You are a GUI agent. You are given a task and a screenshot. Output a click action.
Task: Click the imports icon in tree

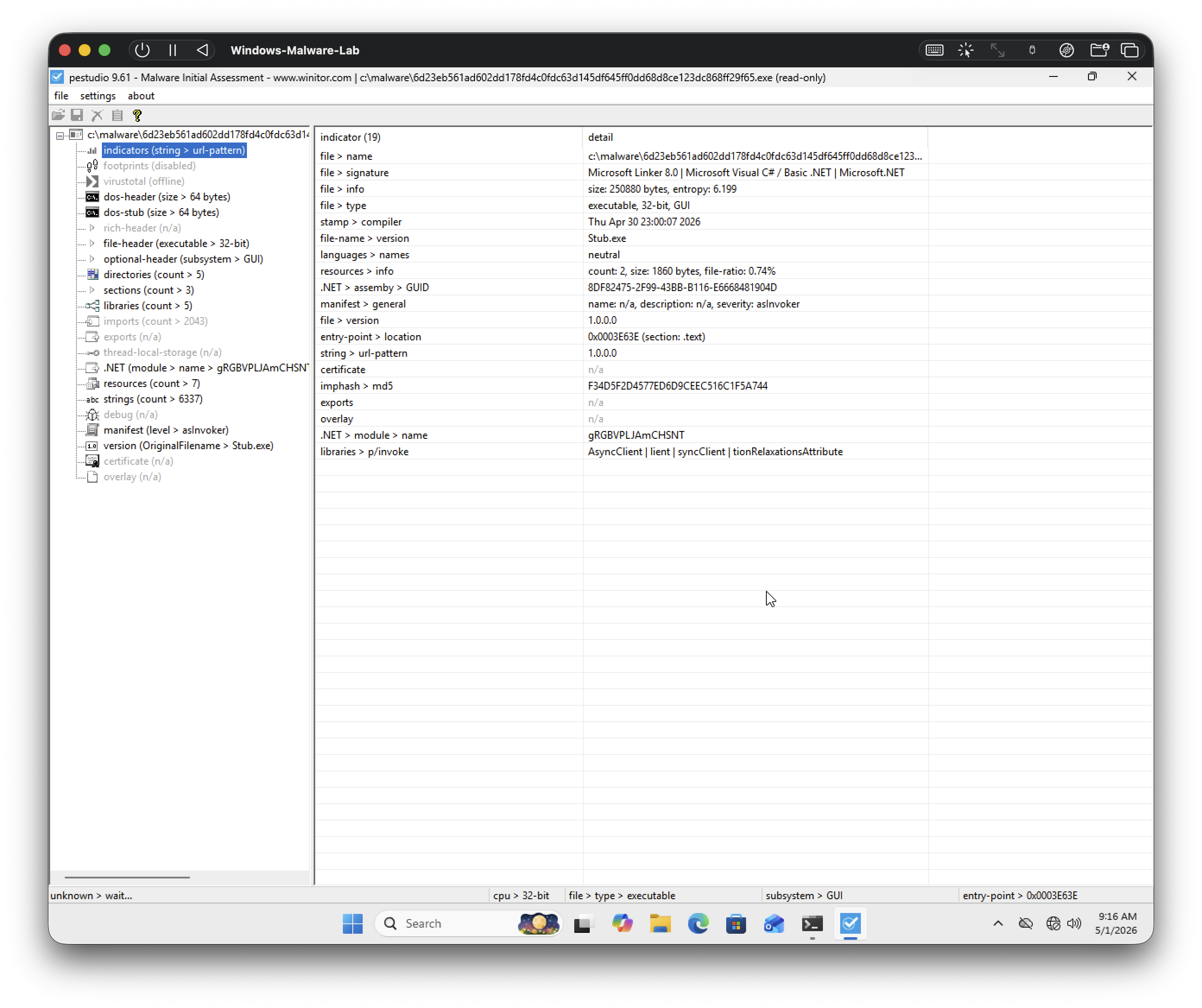click(92, 322)
